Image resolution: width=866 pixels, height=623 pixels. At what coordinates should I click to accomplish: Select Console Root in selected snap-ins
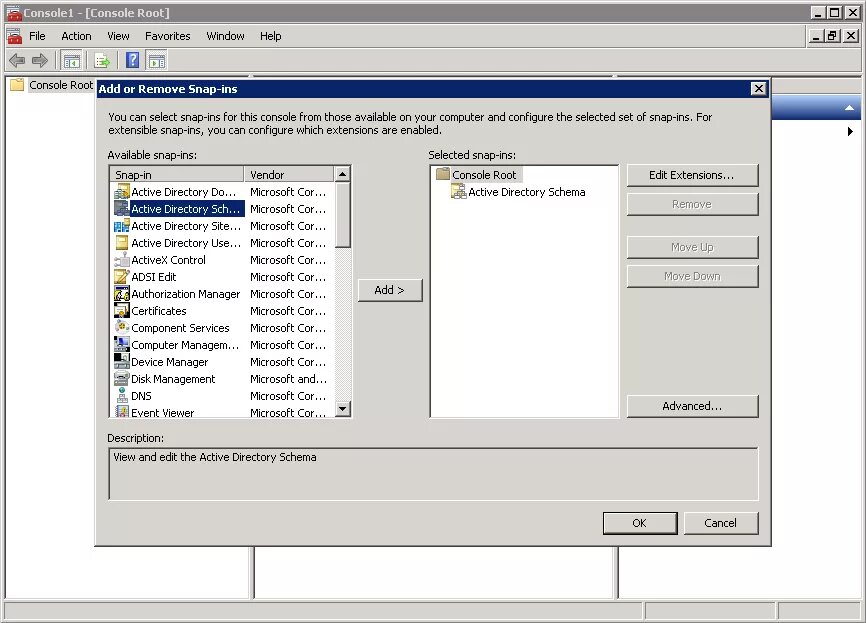(484, 175)
